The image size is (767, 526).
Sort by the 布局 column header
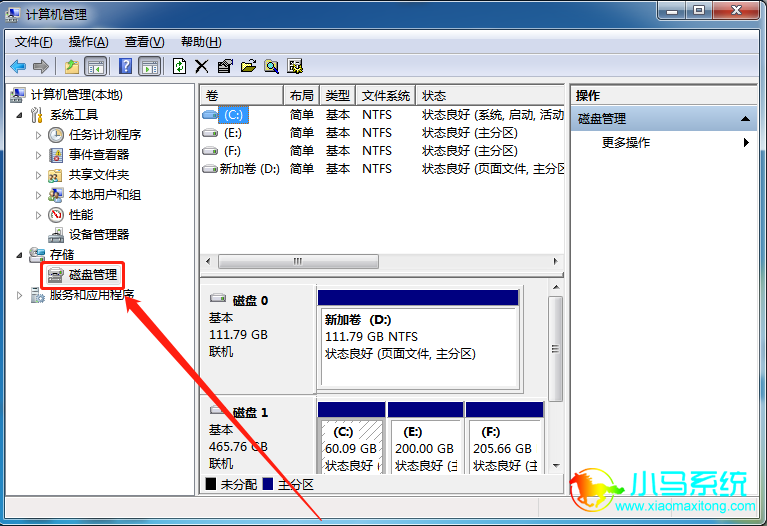pos(302,95)
